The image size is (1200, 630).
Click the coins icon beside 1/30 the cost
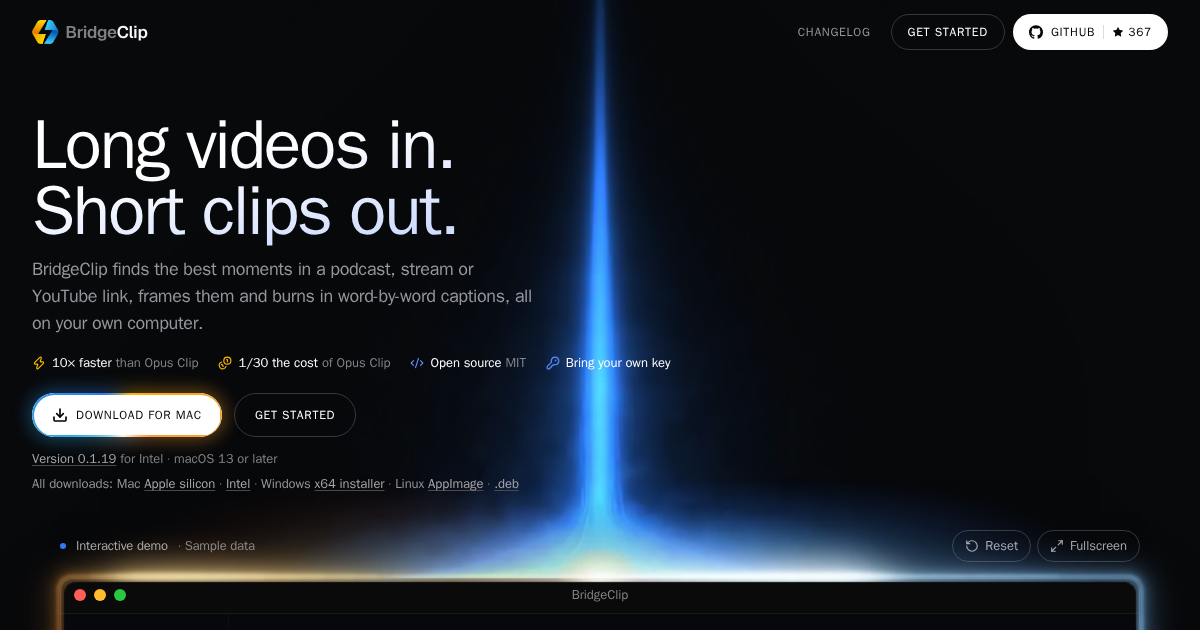tap(225, 363)
